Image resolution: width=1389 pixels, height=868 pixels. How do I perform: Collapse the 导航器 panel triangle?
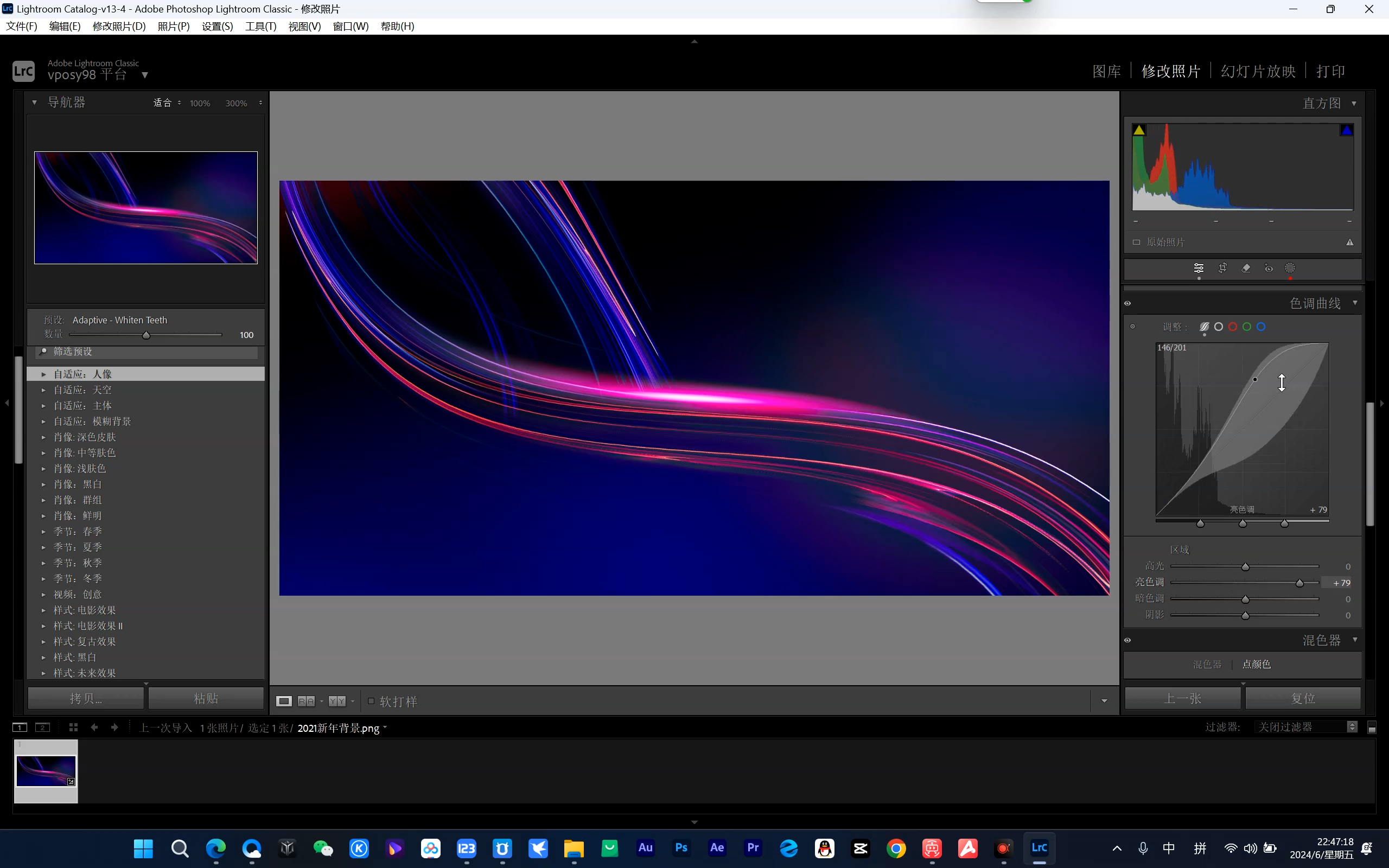point(34,102)
